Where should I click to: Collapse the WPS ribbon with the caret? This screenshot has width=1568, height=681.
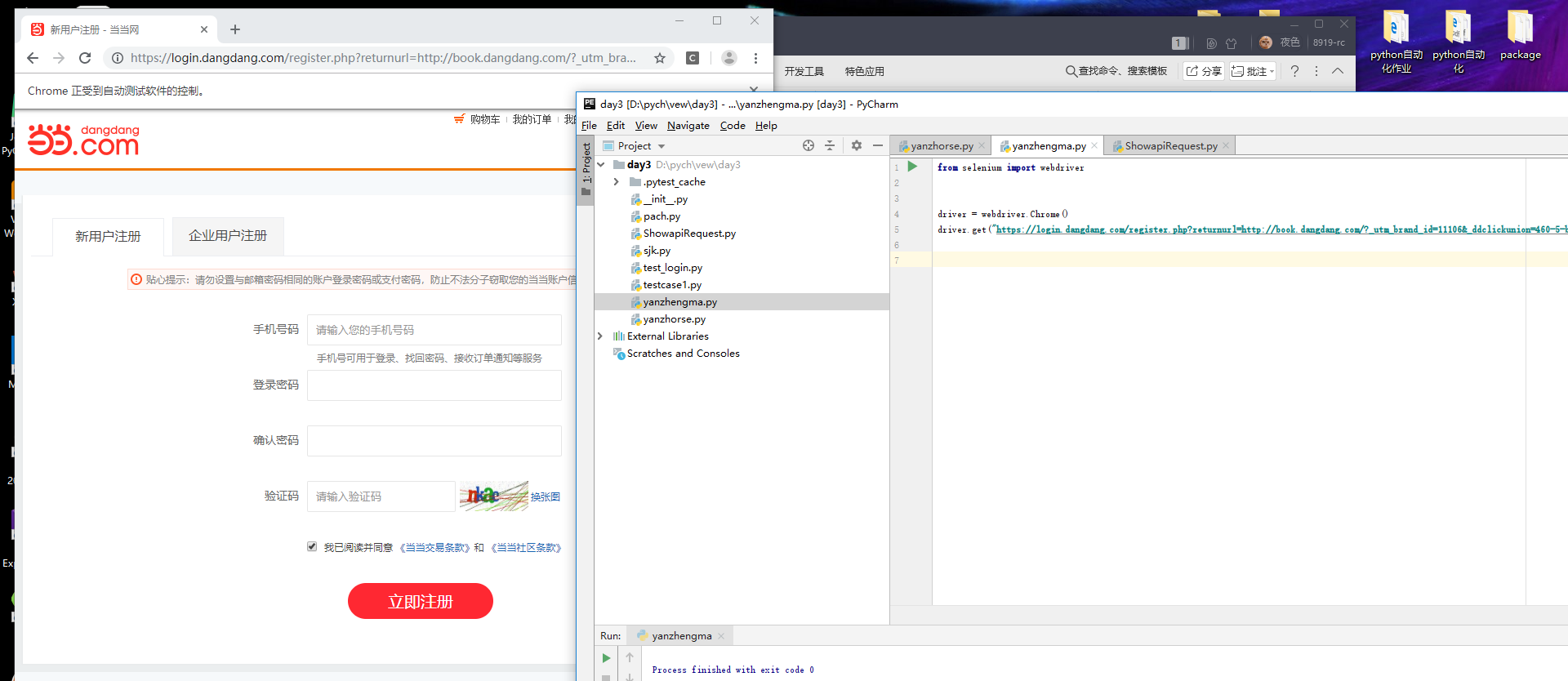1338,71
